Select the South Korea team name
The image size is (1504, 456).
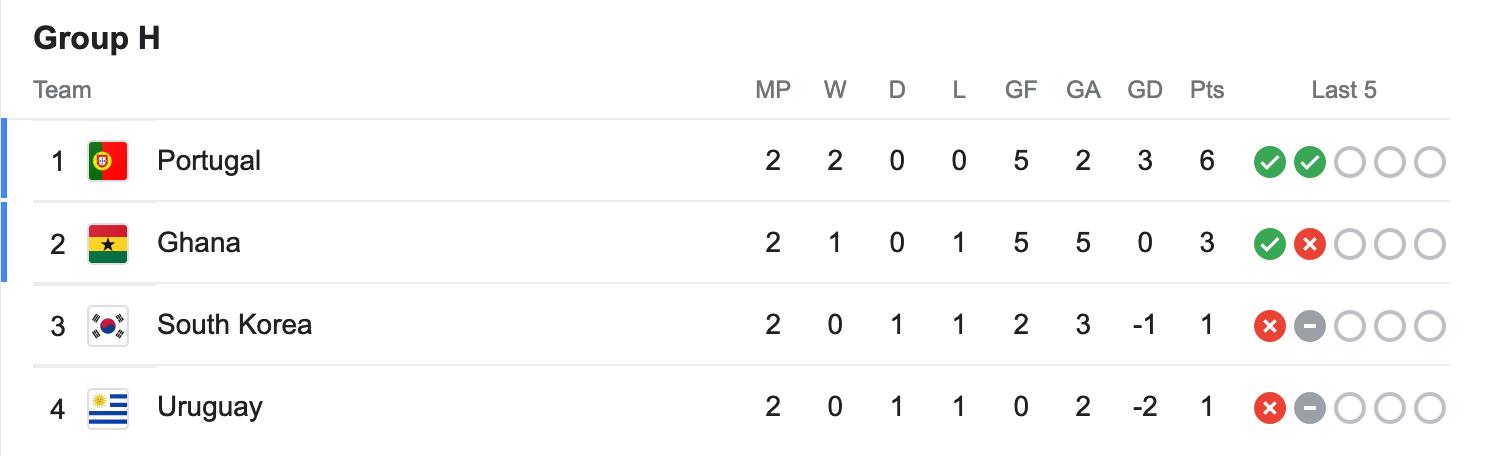pos(234,325)
